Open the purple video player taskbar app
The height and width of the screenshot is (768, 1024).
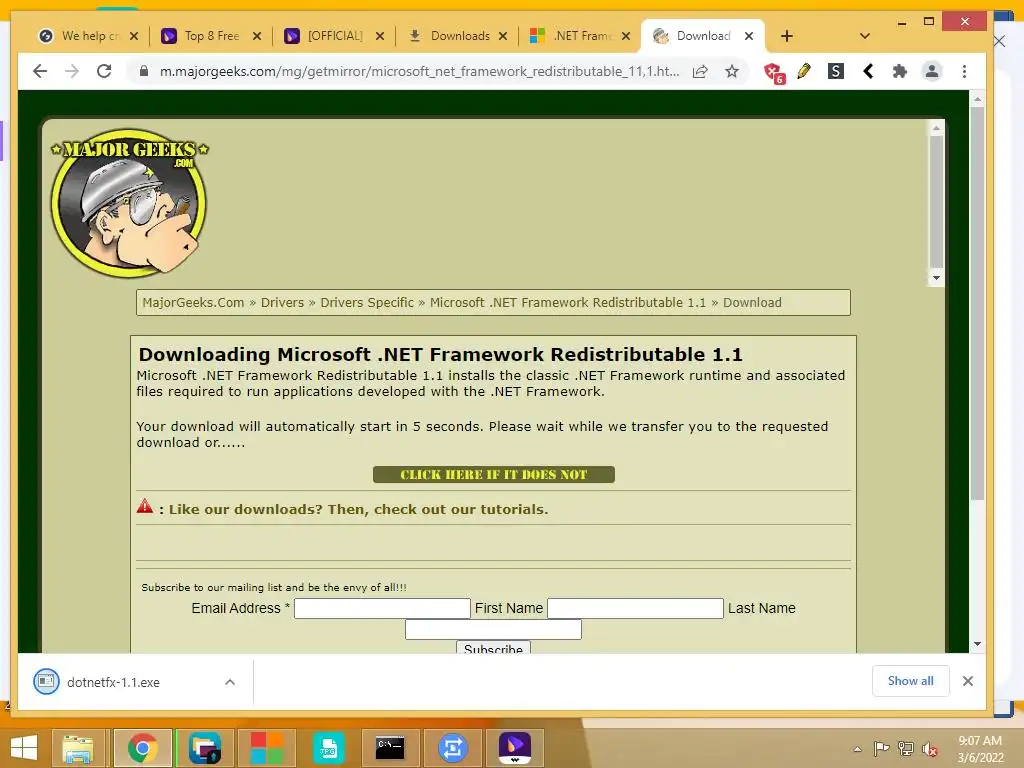coord(515,748)
